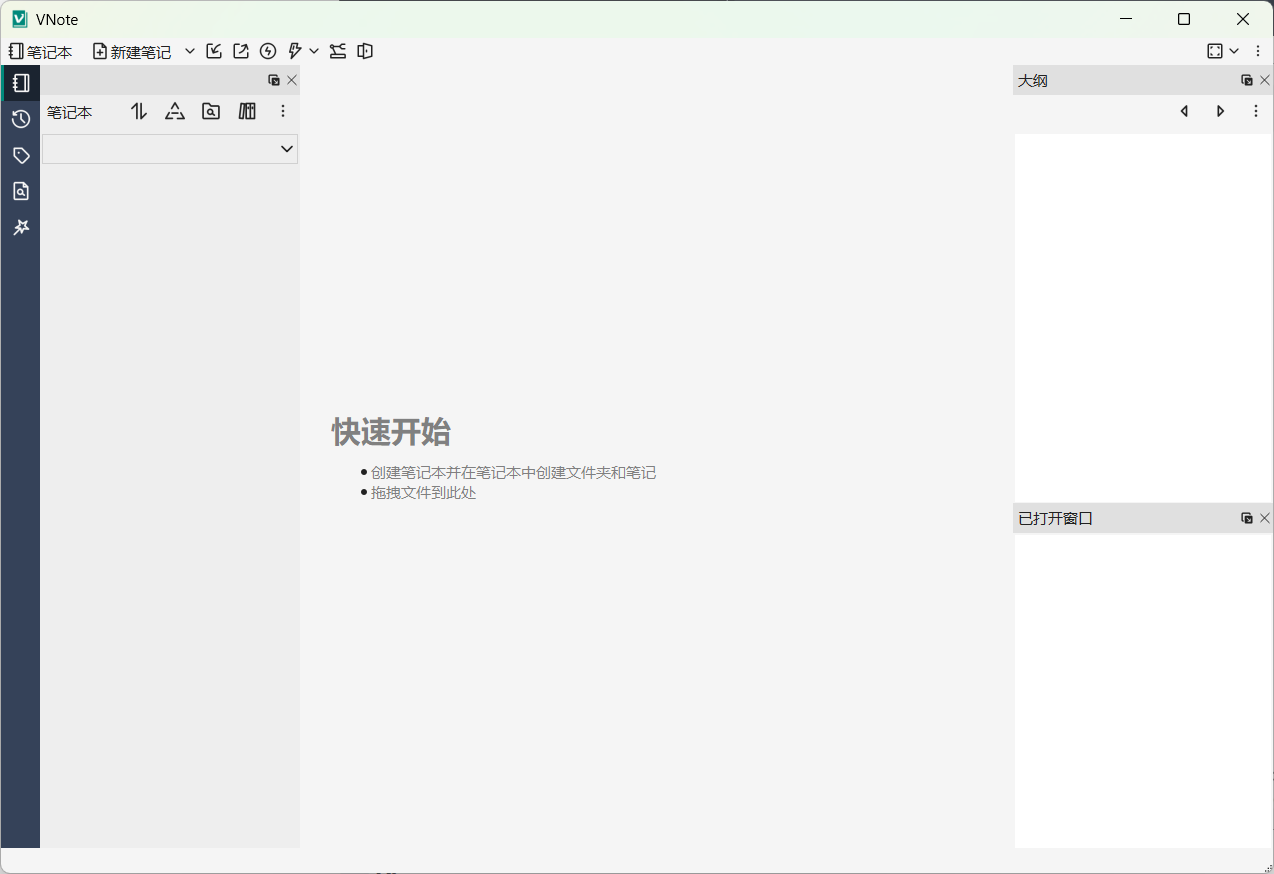Close the 已打开窗口 panel

click(x=1265, y=518)
